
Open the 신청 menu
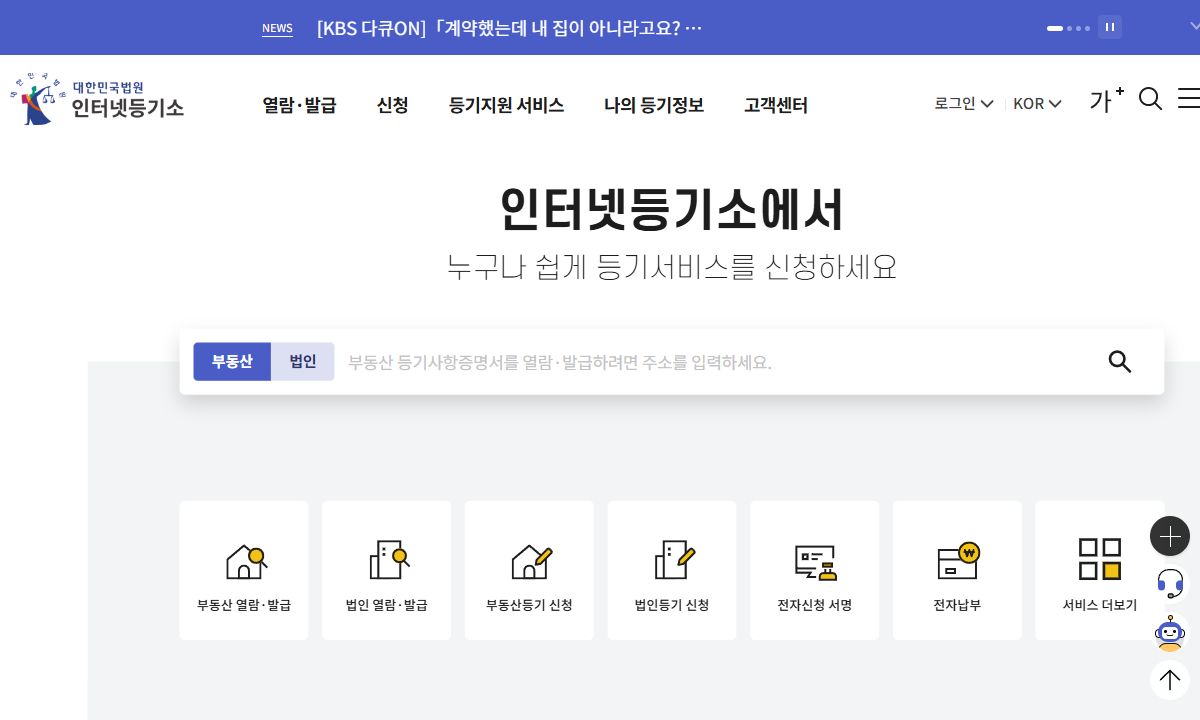392,105
